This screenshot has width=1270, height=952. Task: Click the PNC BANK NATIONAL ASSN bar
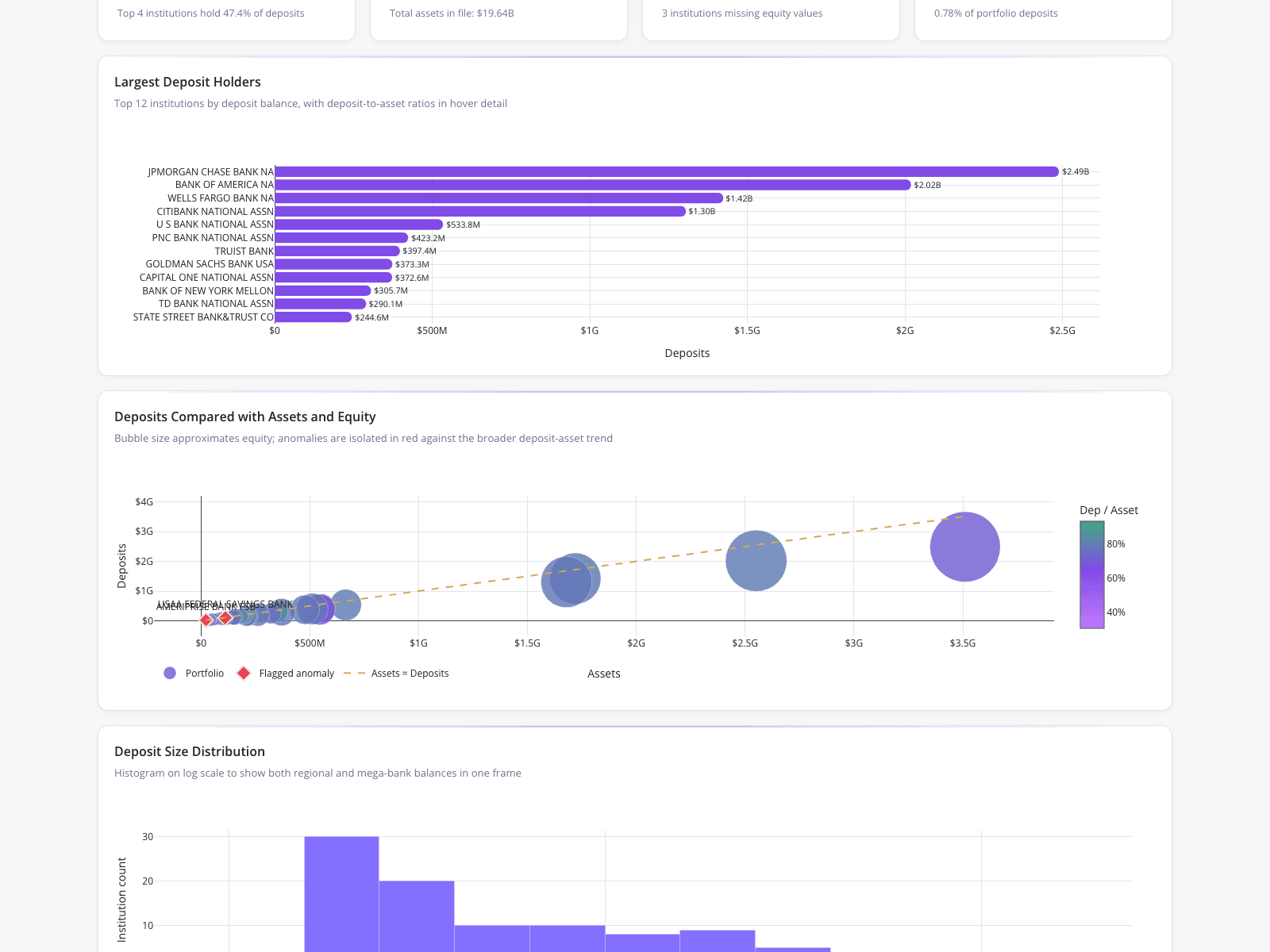(341, 238)
